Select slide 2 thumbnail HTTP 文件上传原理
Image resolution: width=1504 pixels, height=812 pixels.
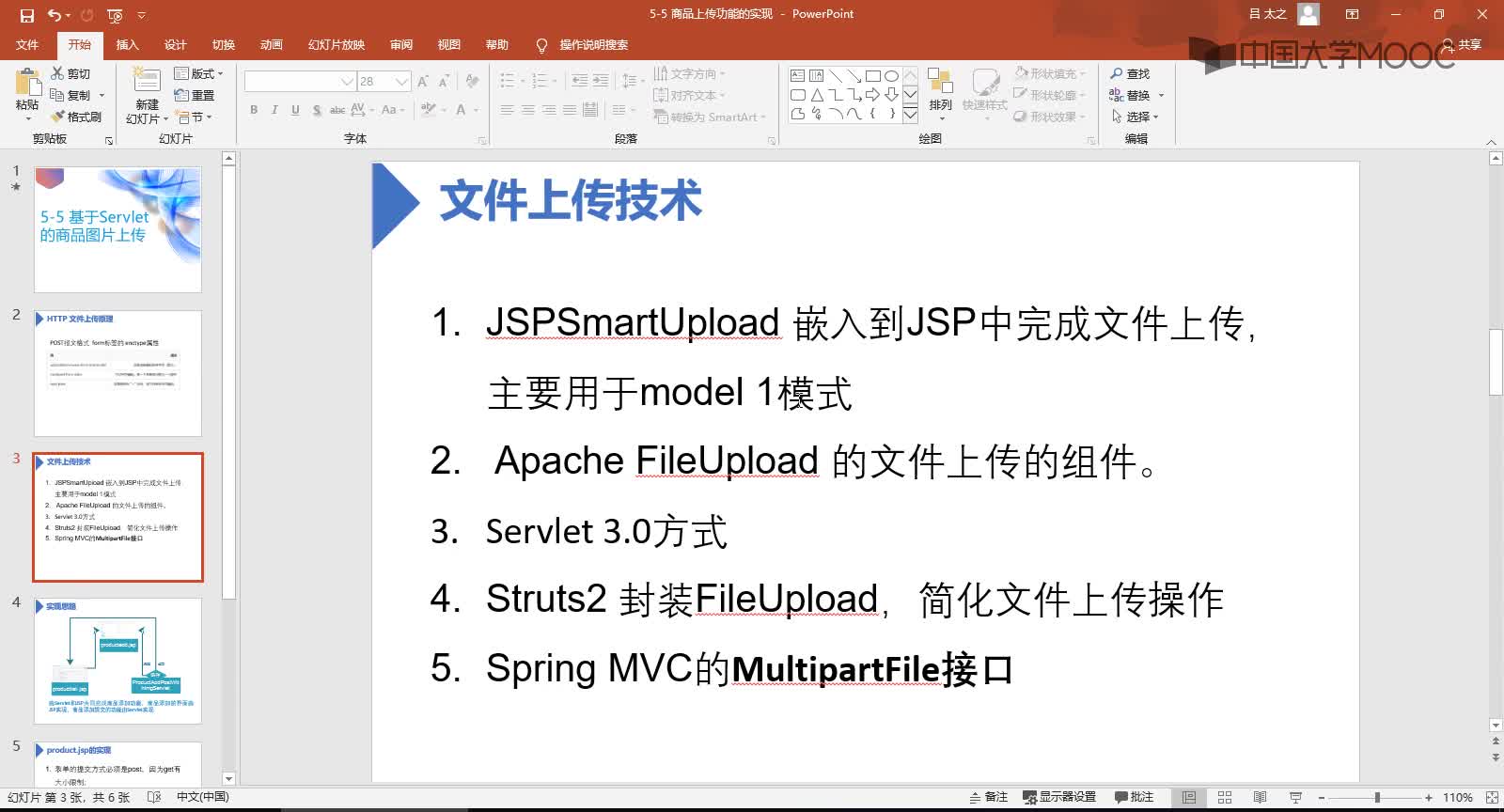pos(117,373)
